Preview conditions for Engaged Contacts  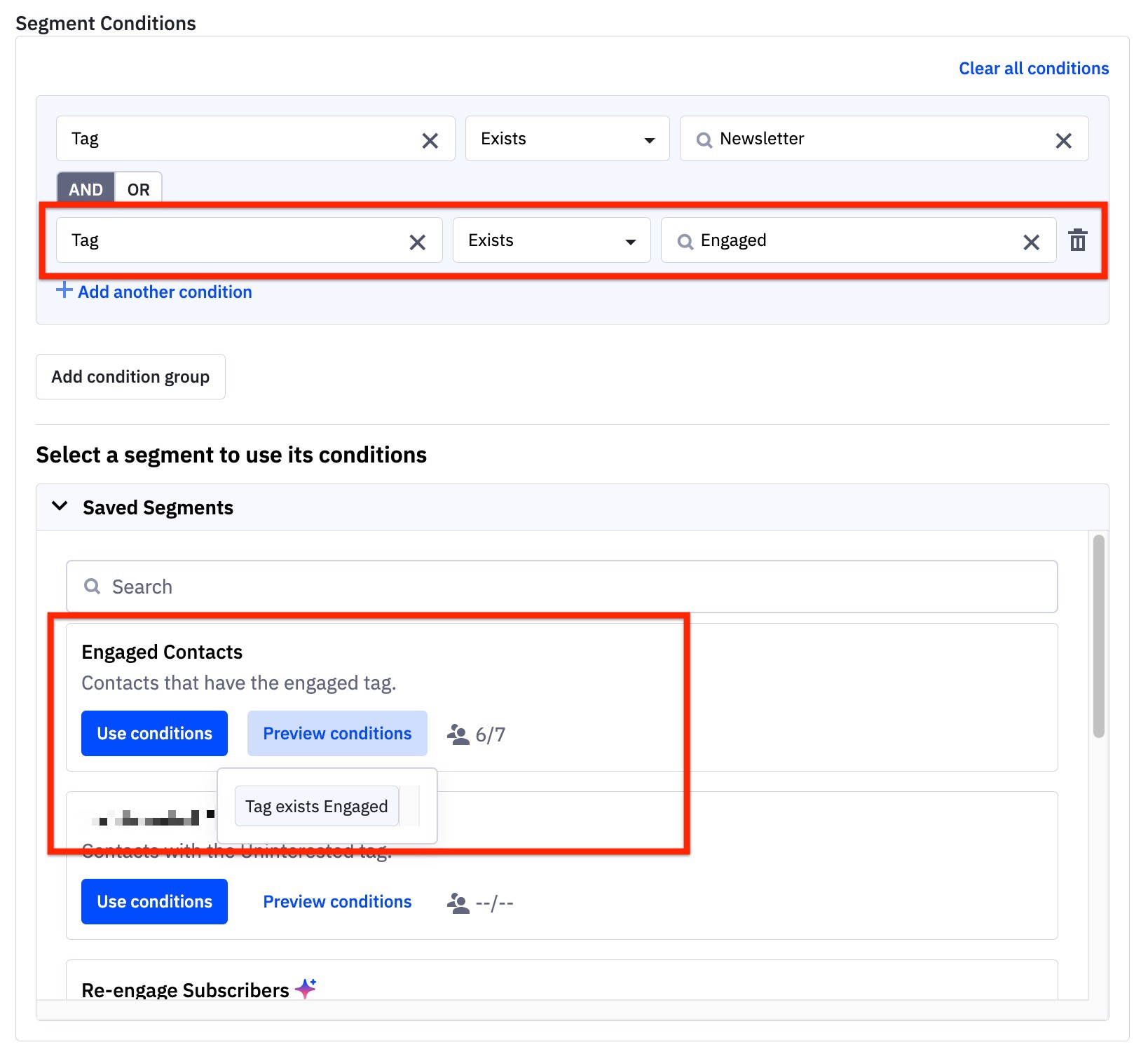(337, 734)
